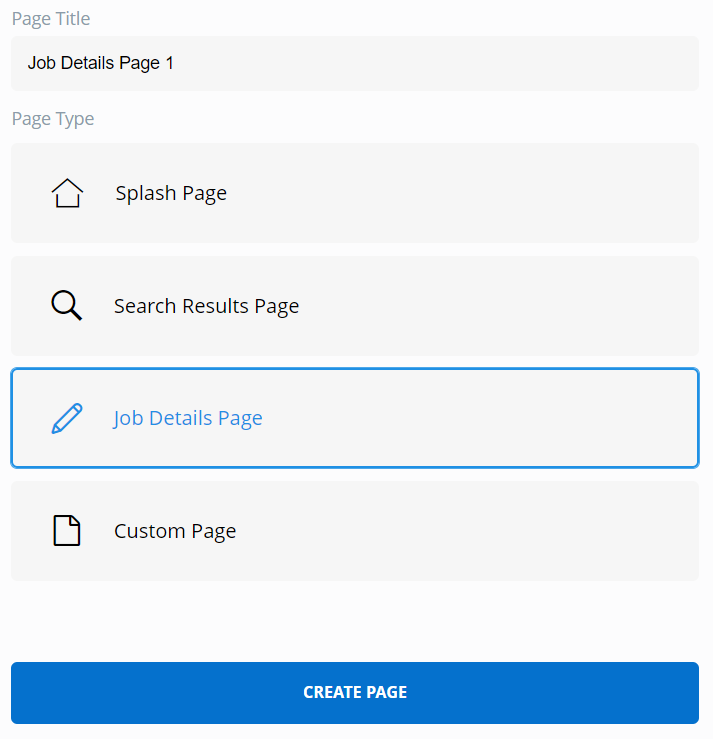Image resolution: width=713 pixels, height=739 pixels.
Task: Click empty area of the Splash Page card
Action: tap(500, 193)
